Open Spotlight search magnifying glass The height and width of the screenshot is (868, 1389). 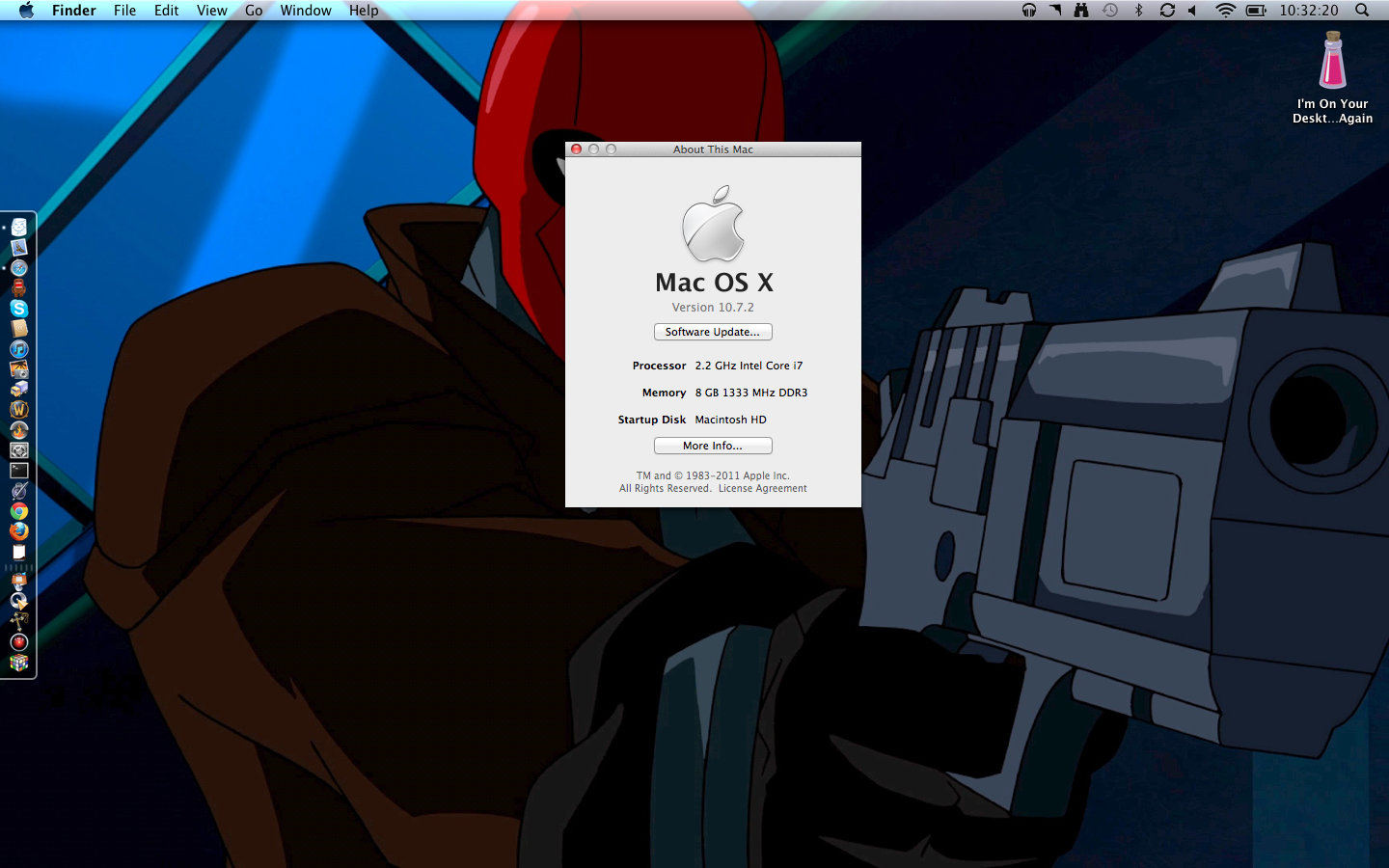point(1362,11)
